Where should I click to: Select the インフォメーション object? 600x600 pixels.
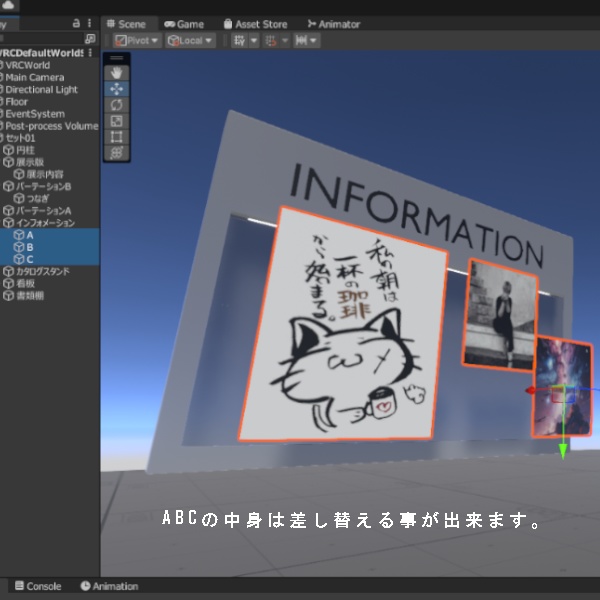tap(50, 223)
